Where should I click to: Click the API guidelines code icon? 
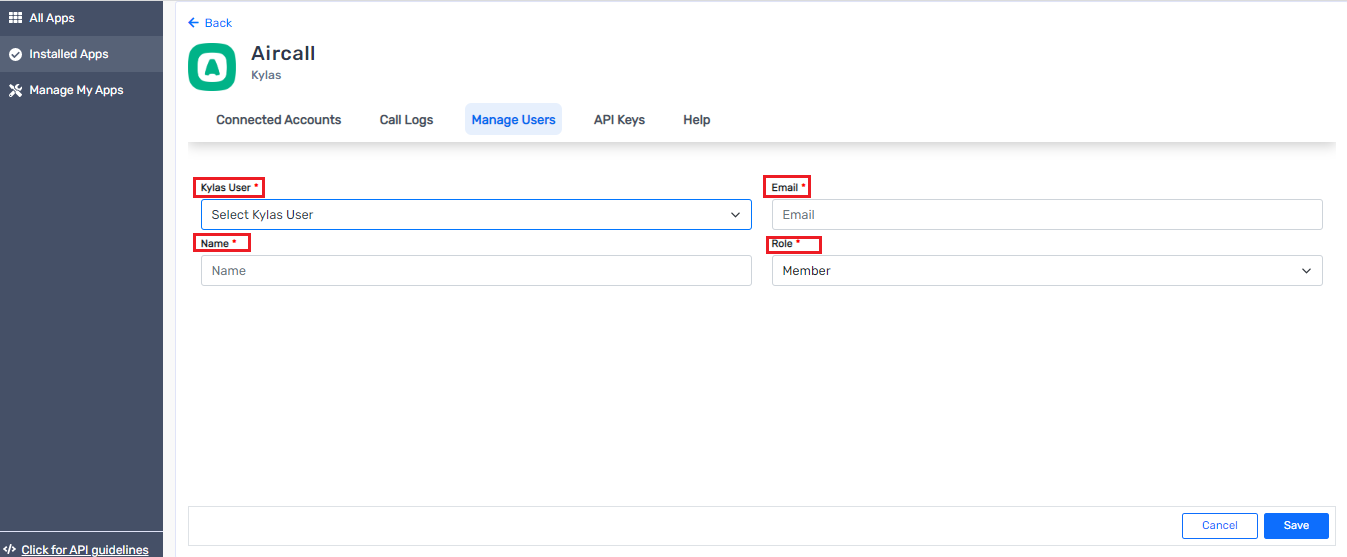10,550
